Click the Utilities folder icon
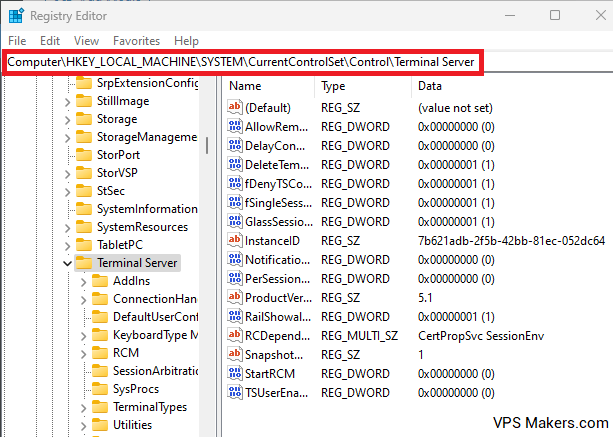Image resolution: width=613 pixels, height=437 pixels. [100, 424]
